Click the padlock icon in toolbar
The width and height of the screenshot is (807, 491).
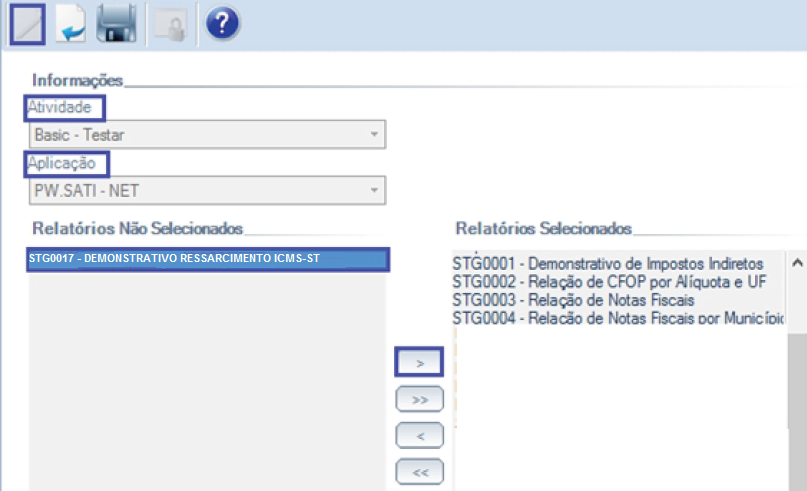coord(166,24)
